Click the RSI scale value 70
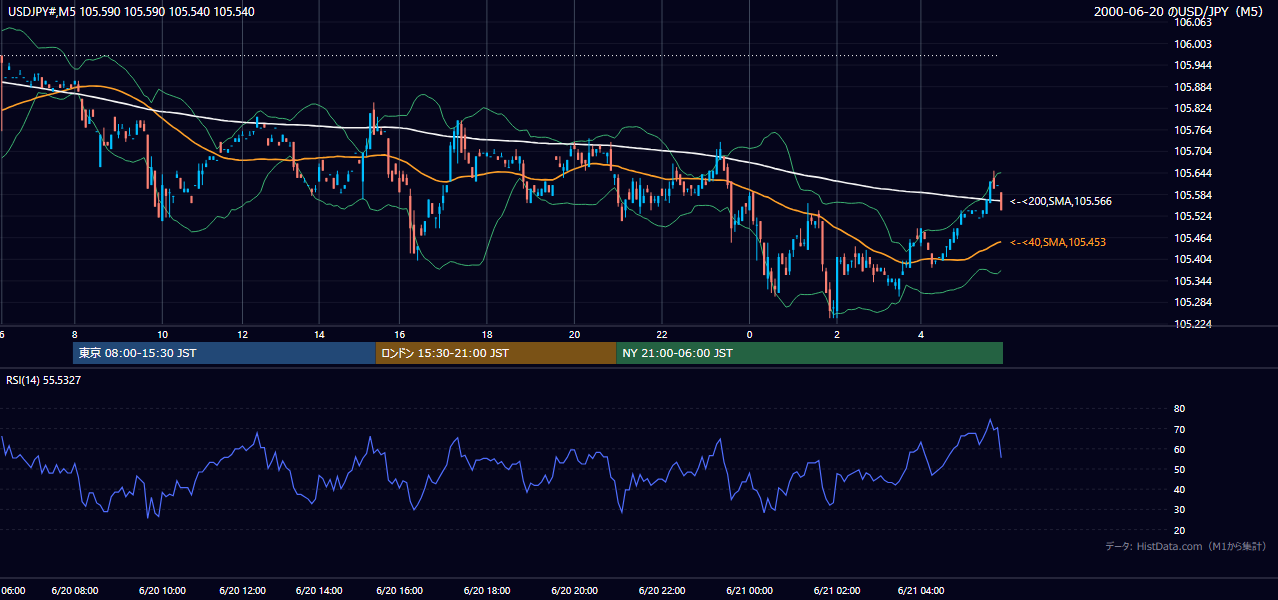 pos(1179,429)
